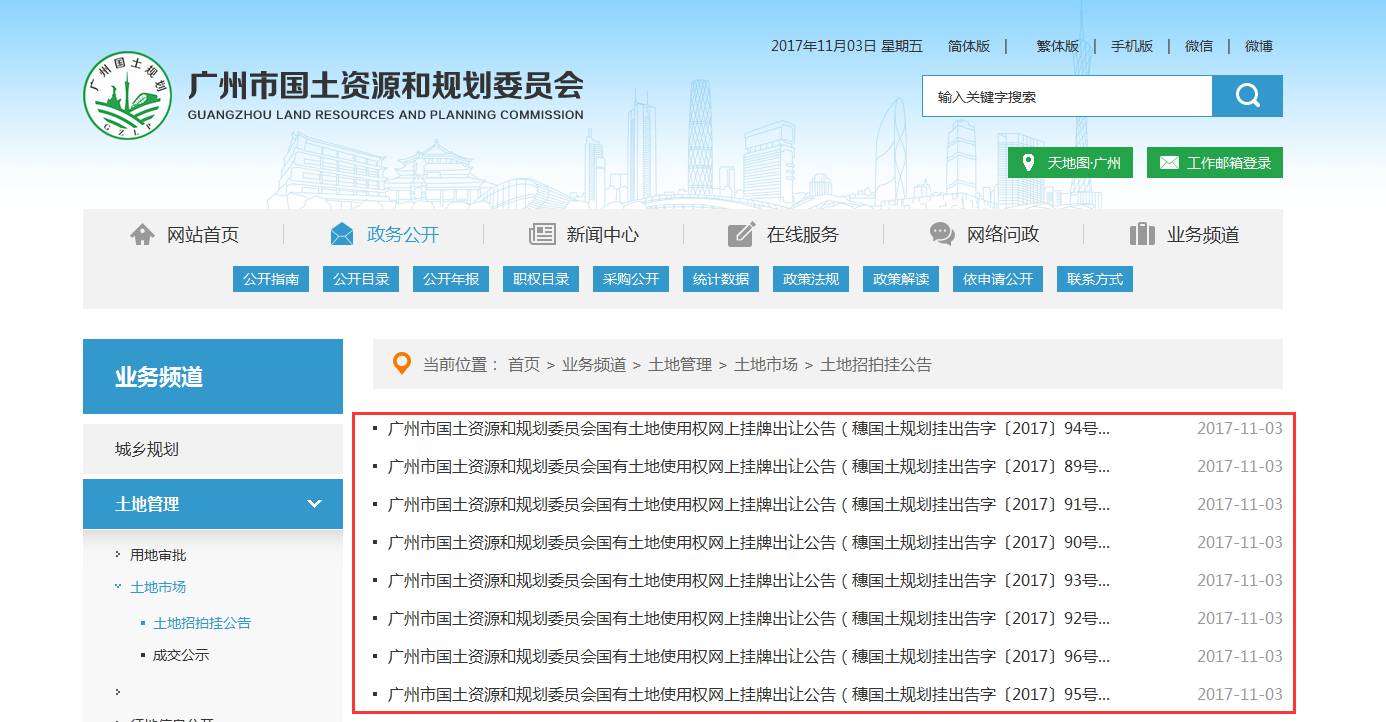1386x722 pixels.
Task: Click the briefcase icon beside 业务频道
Action: (x=1142, y=234)
